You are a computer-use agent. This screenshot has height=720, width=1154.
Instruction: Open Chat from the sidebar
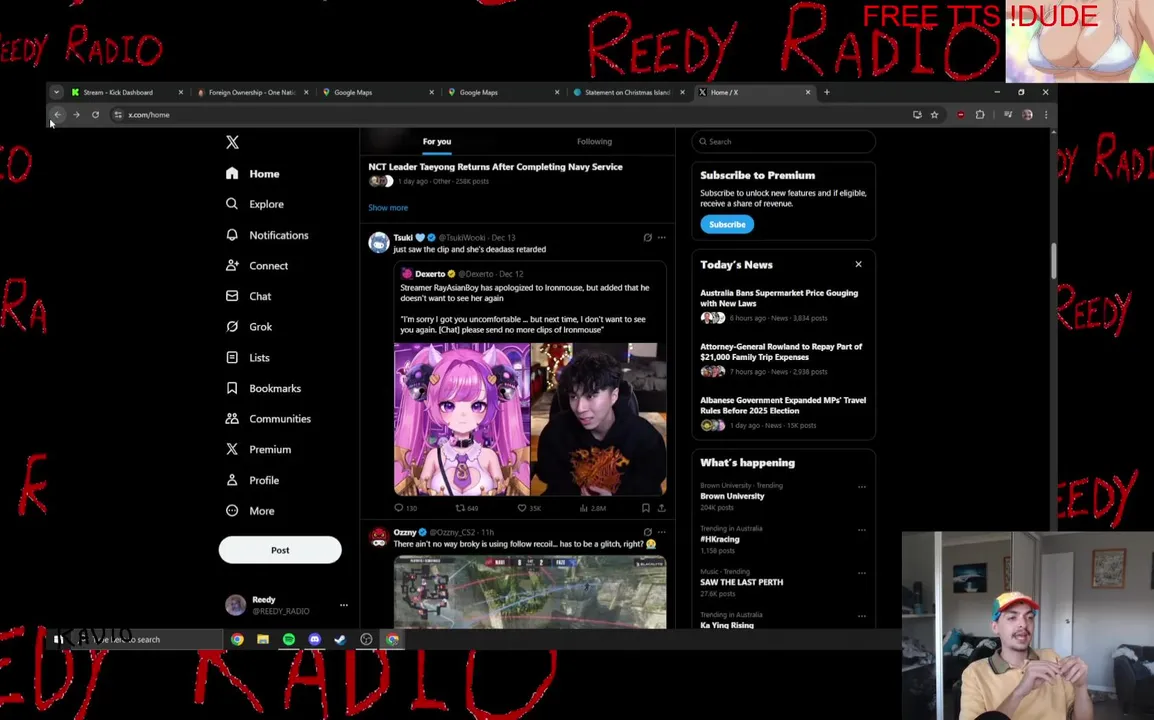point(249,296)
